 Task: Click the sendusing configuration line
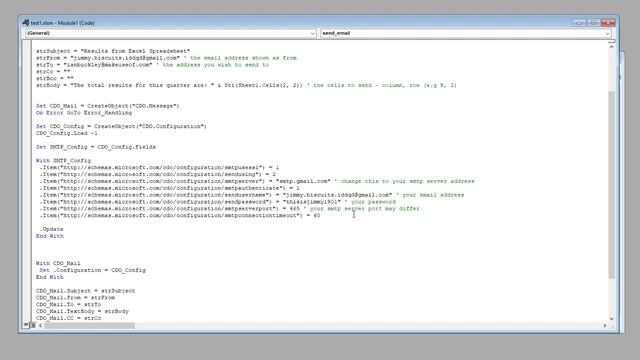tap(158, 174)
